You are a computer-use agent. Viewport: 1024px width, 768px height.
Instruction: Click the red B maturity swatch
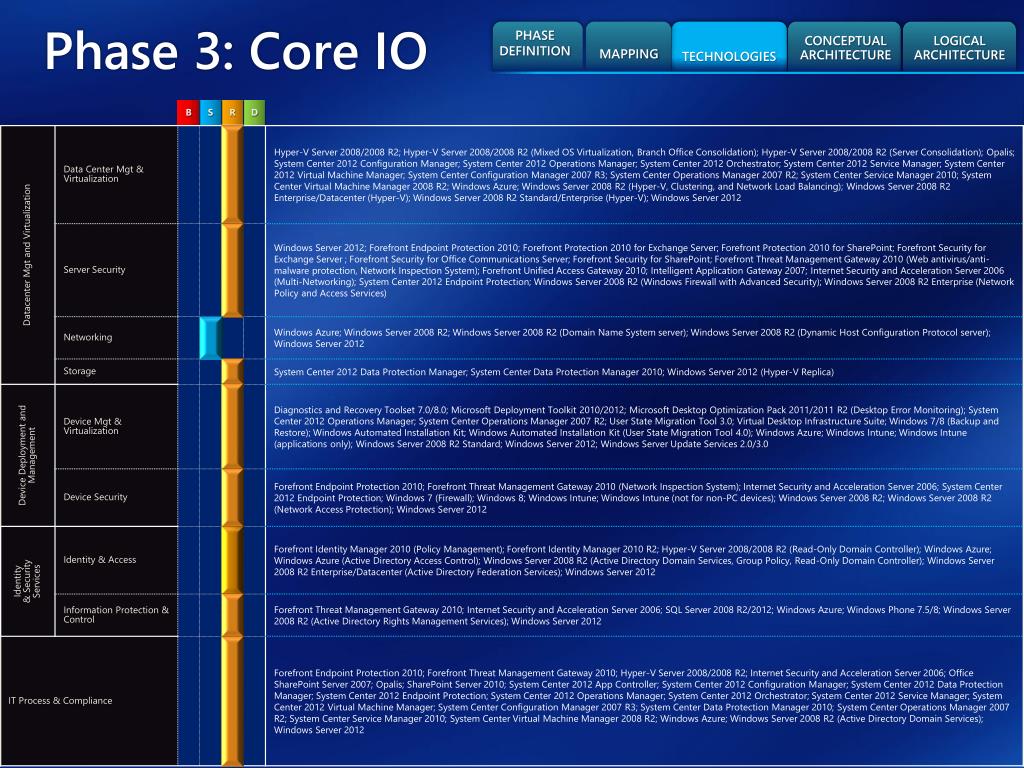(x=188, y=112)
